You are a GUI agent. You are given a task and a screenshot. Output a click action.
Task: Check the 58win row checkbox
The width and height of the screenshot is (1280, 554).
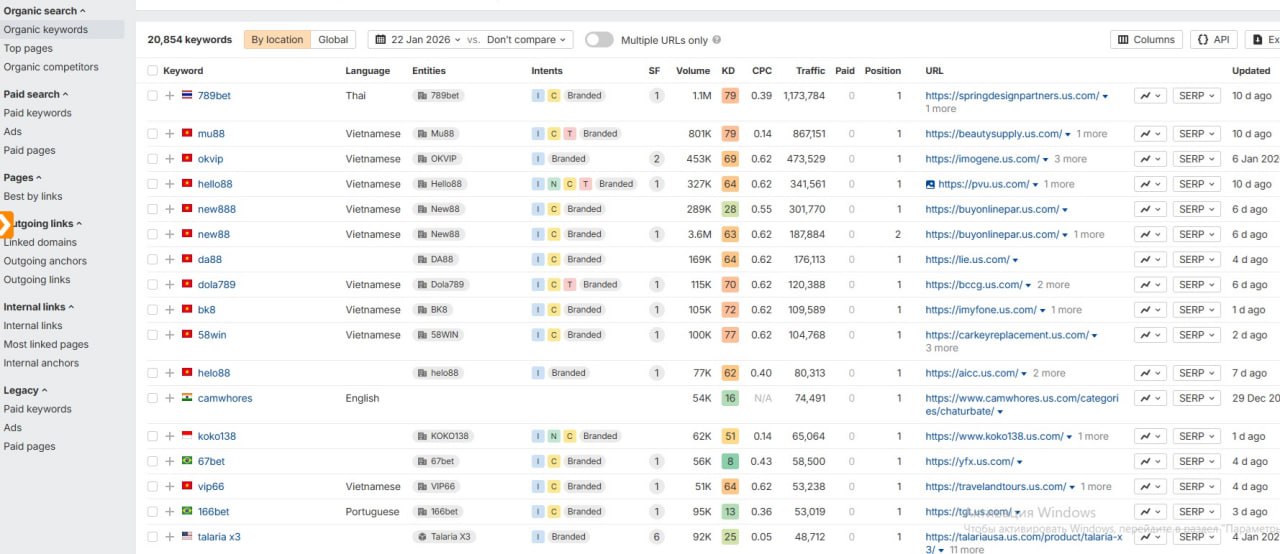[x=152, y=335]
